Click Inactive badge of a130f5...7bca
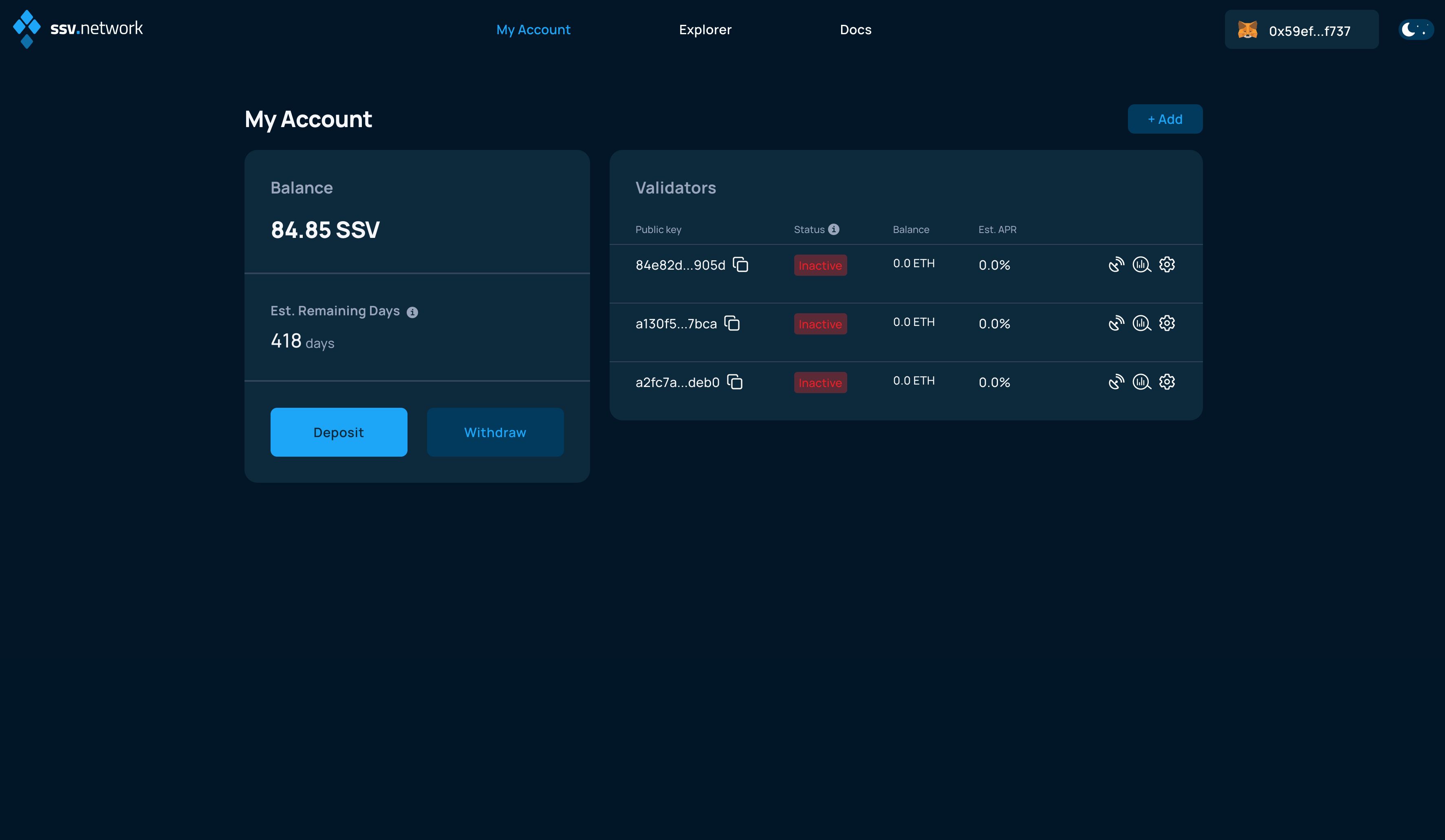The width and height of the screenshot is (1445, 840). click(x=821, y=324)
